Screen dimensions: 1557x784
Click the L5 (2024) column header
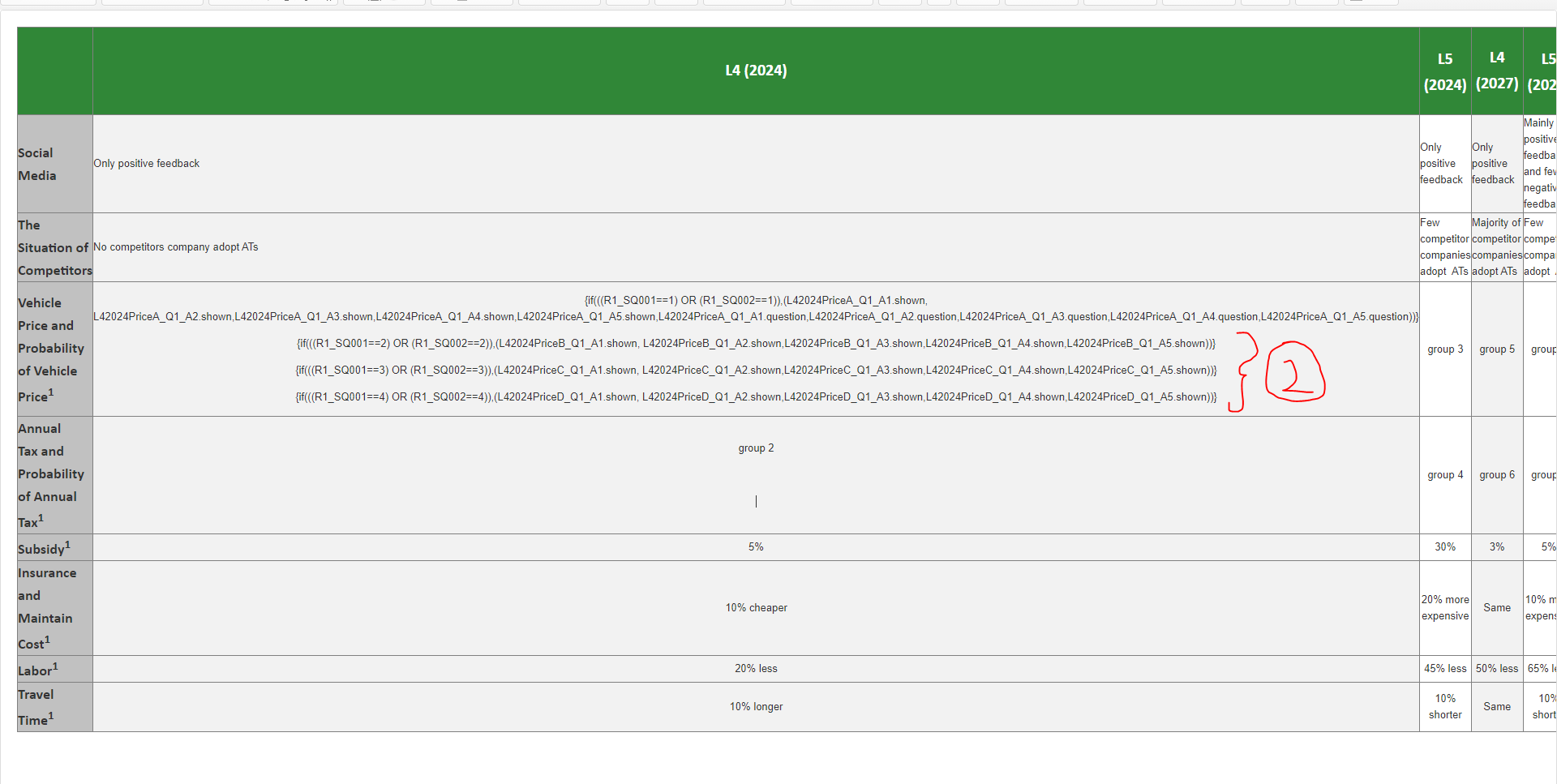[x=1444, y=71]
